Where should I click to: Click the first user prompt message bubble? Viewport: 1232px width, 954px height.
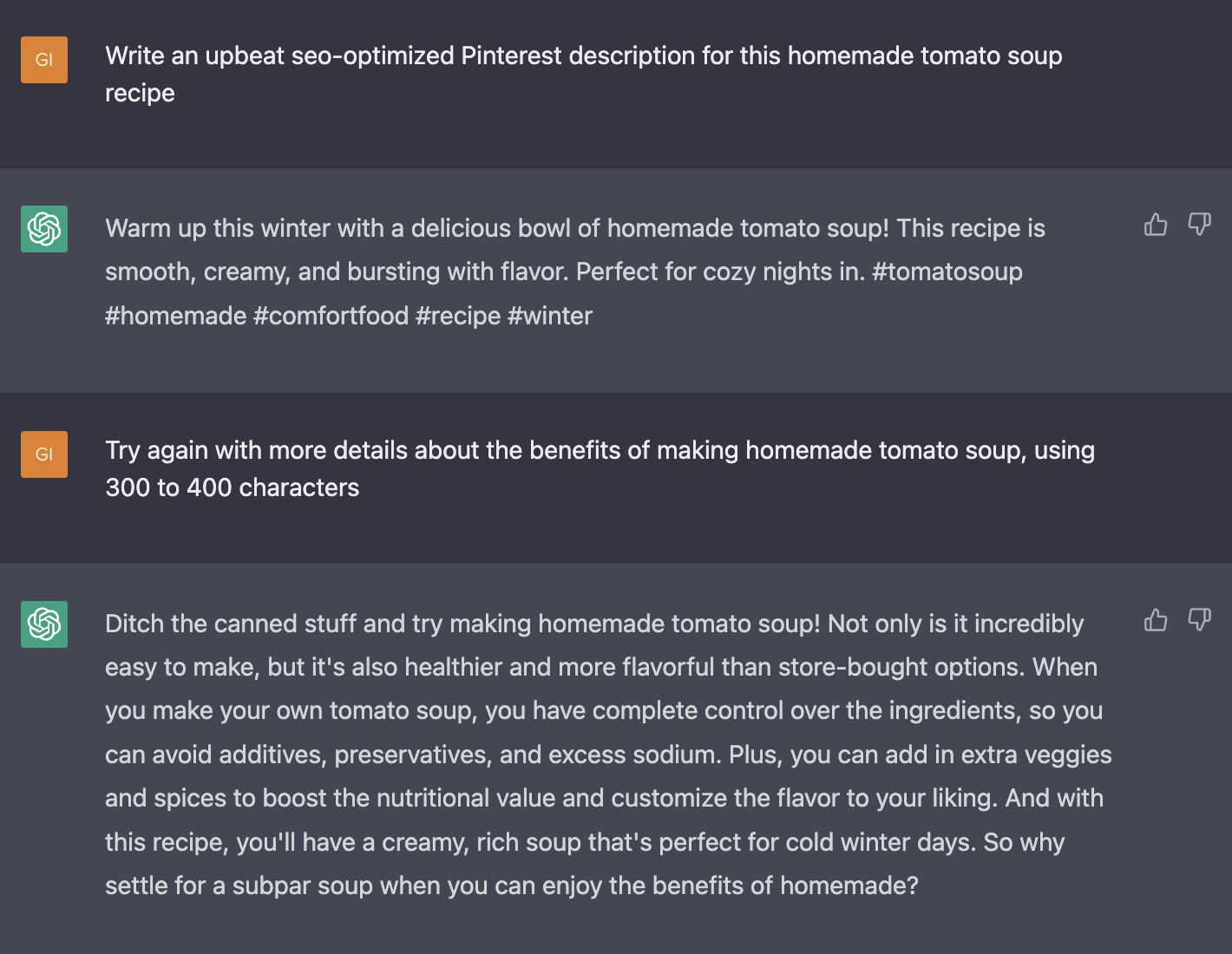pyautogui.click(x=583, y=74)
